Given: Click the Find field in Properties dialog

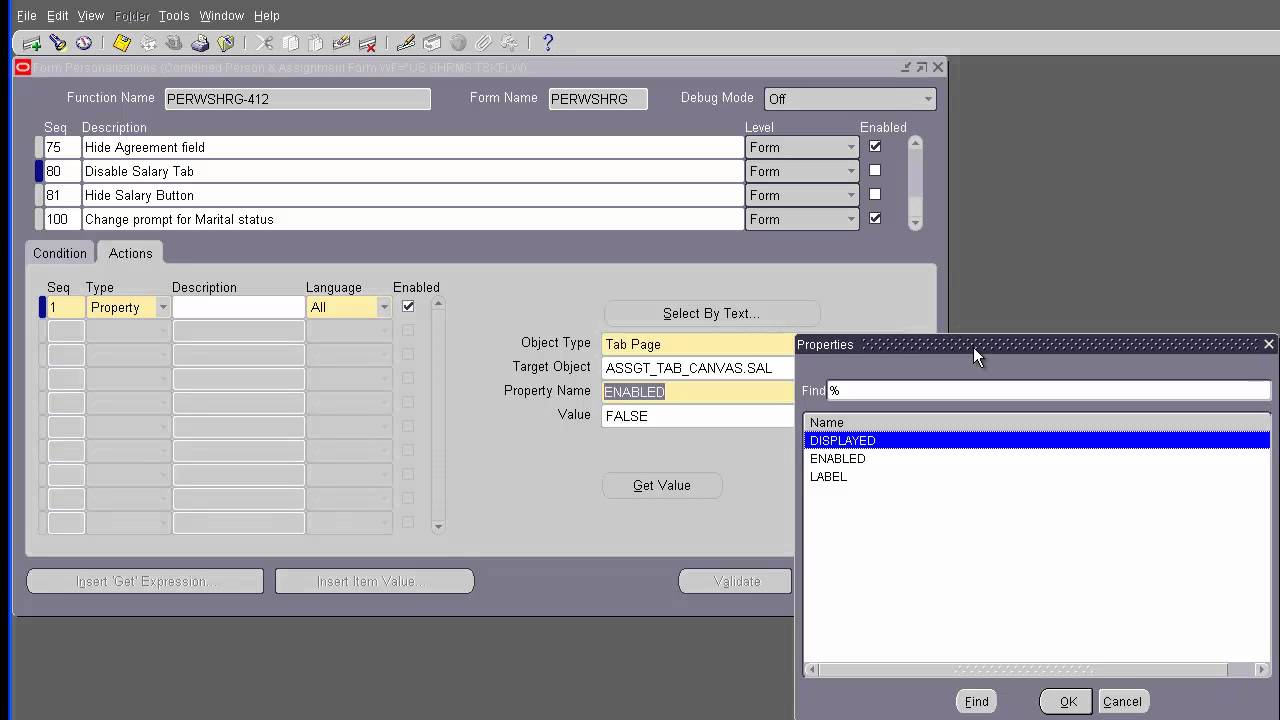Looking at the screenshot, I should click(1049, 391).
